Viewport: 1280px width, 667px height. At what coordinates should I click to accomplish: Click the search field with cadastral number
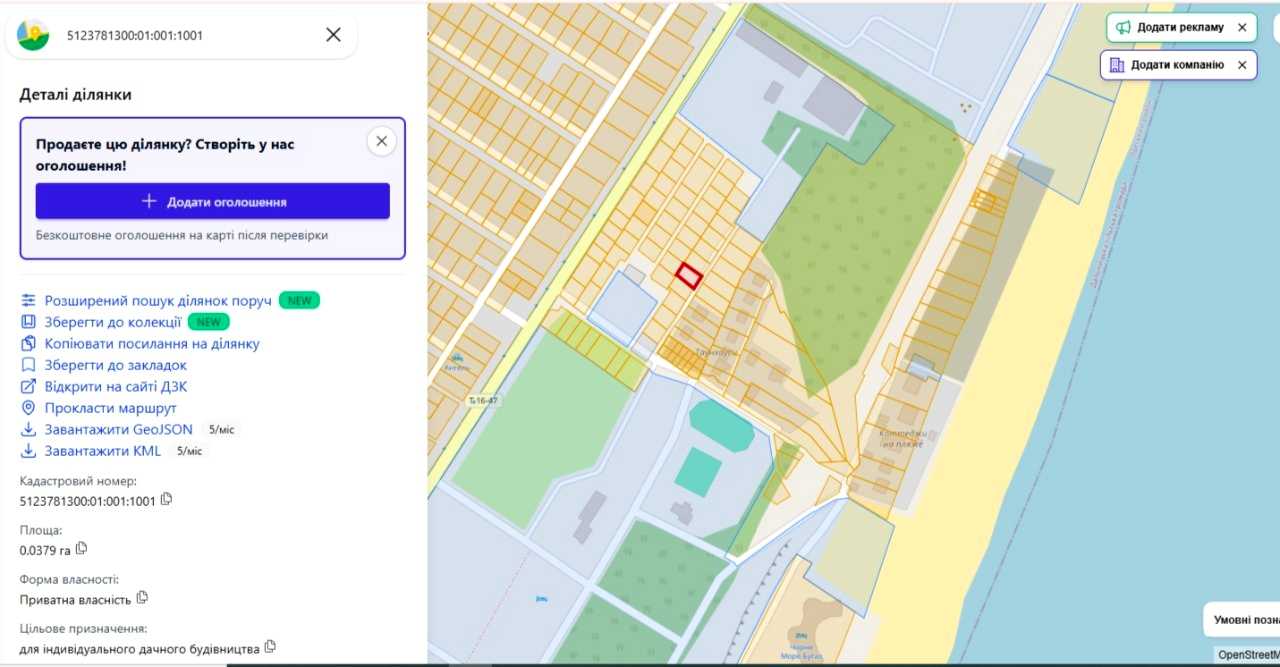tap(180, 35)
